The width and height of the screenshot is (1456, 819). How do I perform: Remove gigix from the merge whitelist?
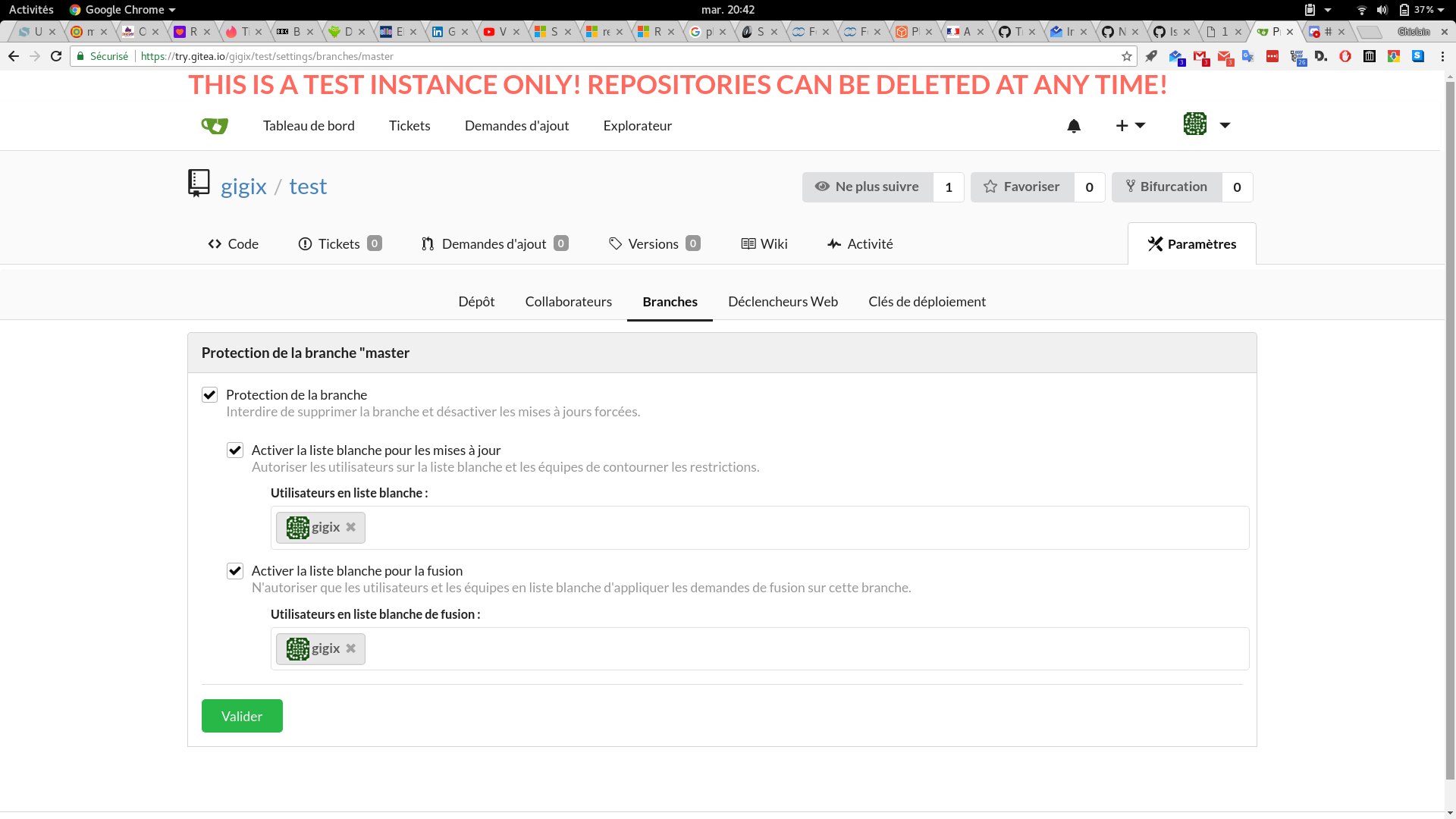(350, 648)
